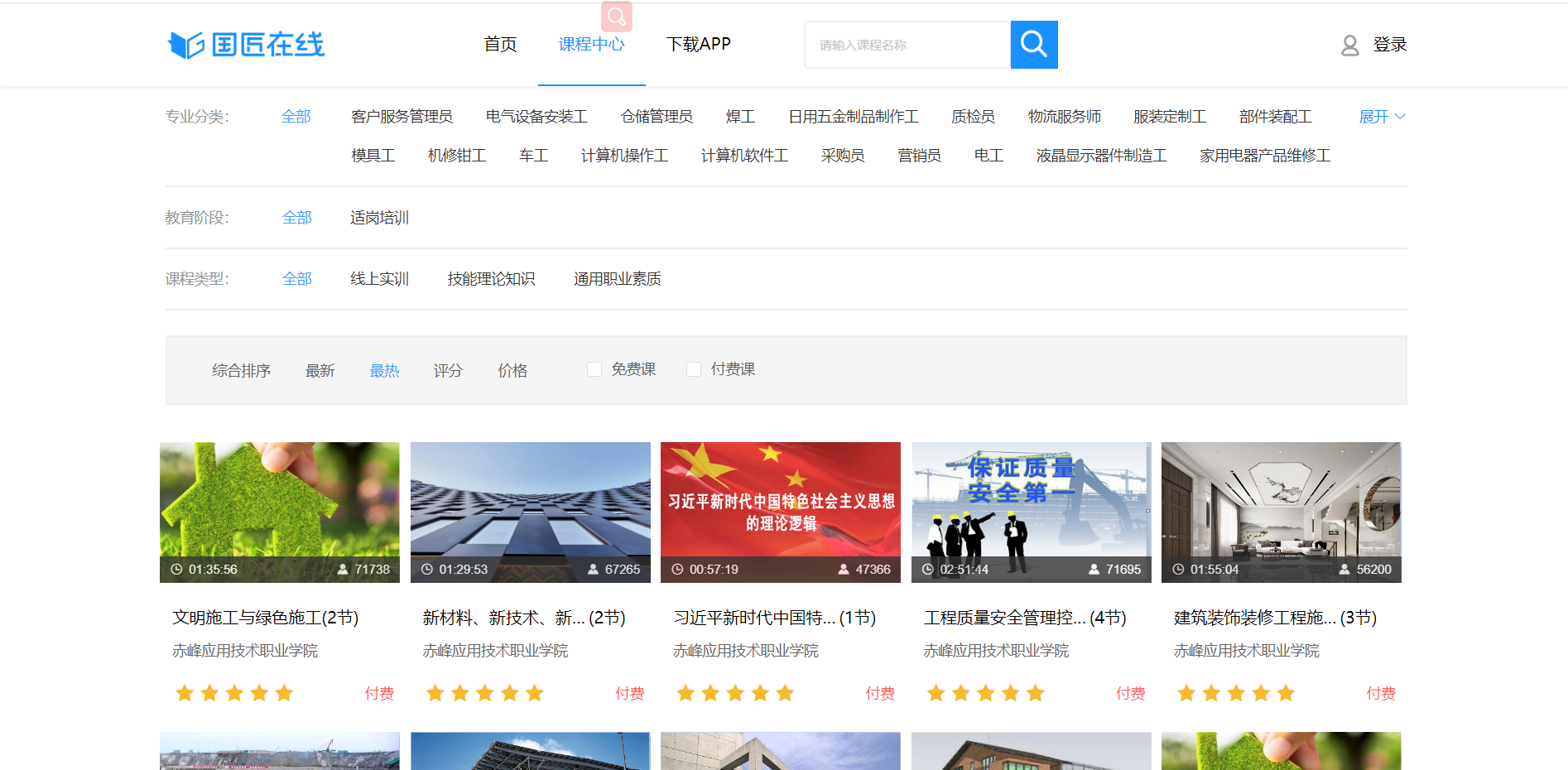This screenshot has width=1568, height=770.
Task: Filter by 焊工 category
Action: (740, 117)
